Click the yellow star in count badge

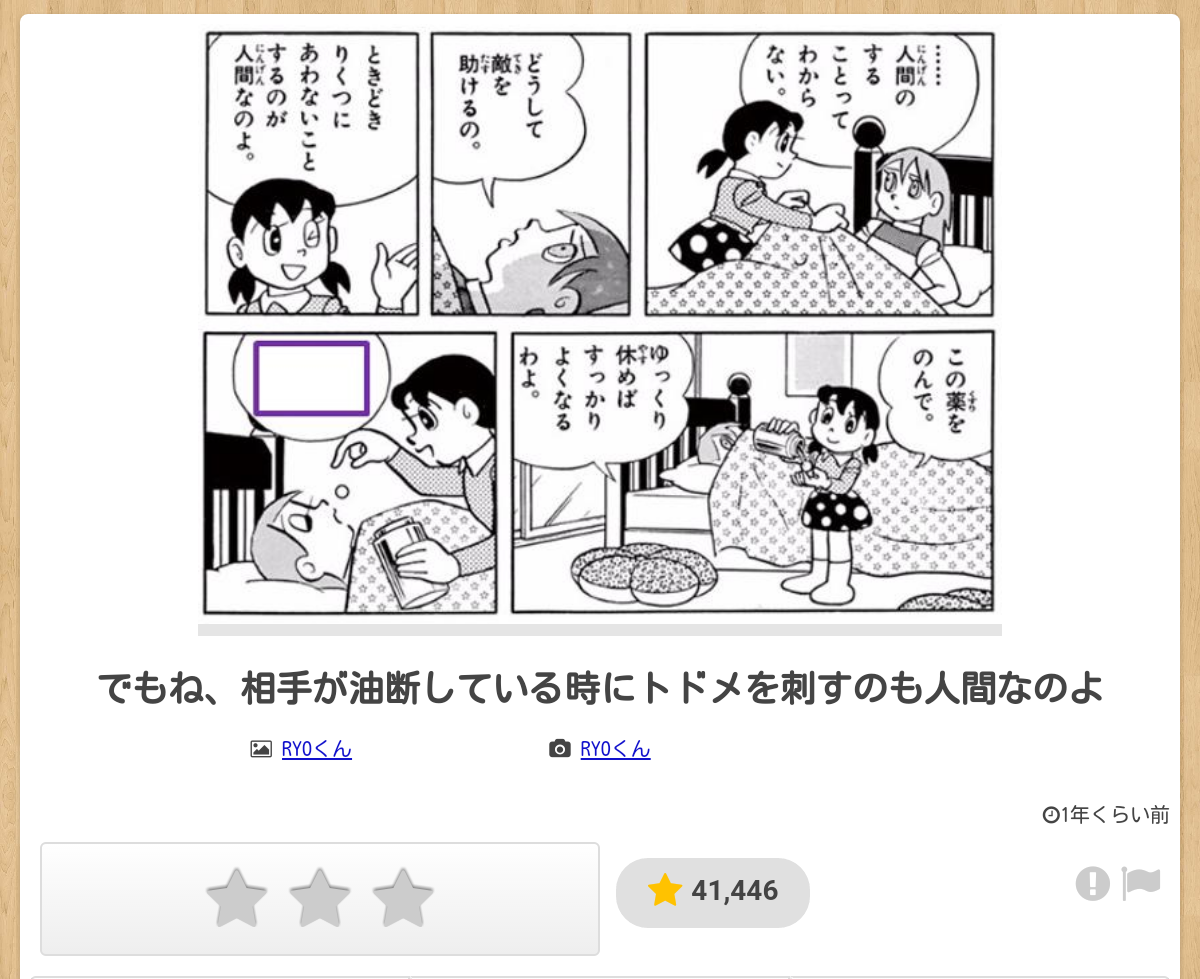click(x=664, y=890)
